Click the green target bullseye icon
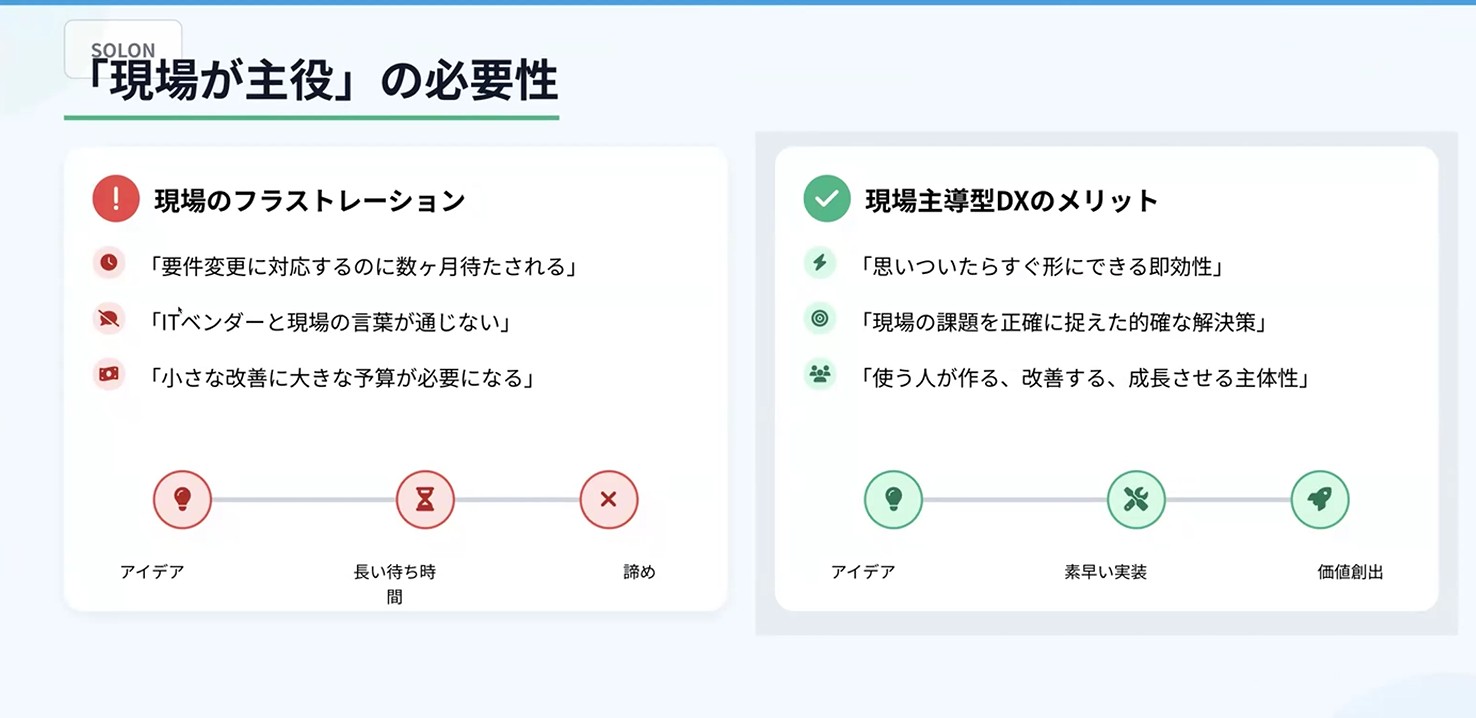 [820, 319]
